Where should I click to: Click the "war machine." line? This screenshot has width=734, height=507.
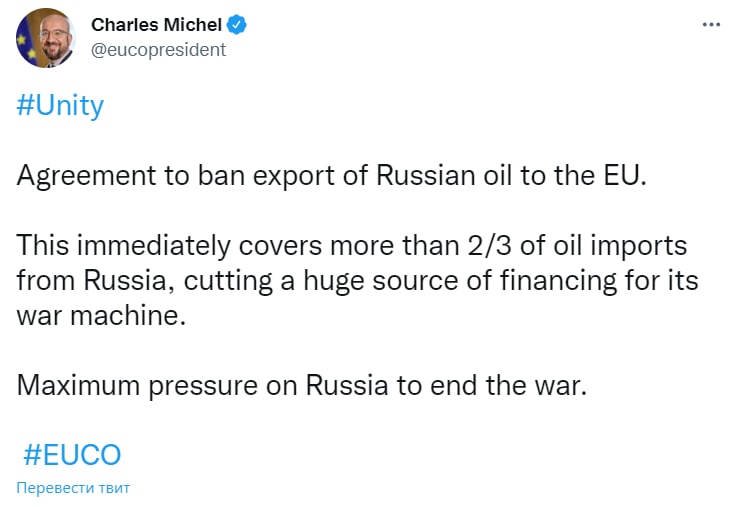pos(100,316)
